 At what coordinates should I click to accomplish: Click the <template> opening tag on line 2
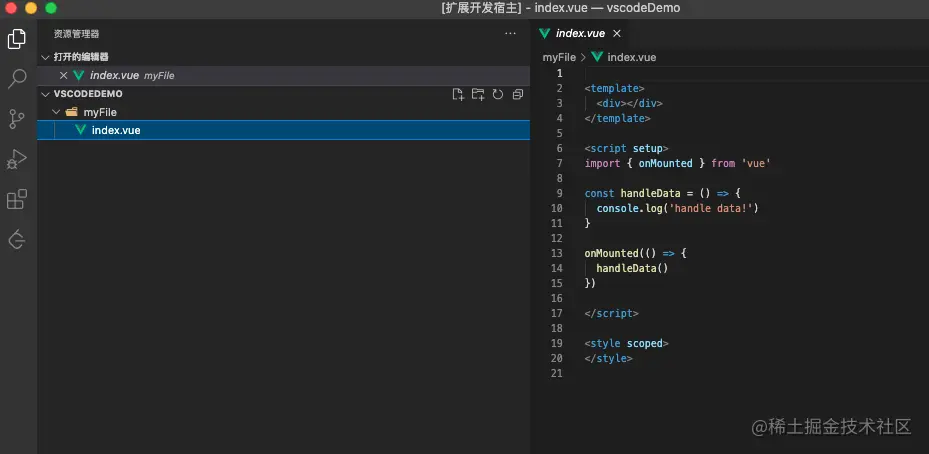614,88
